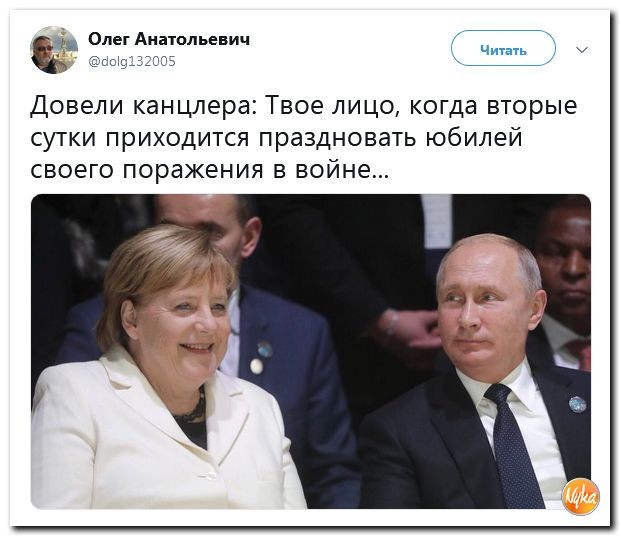
Task: Click the word "юбилей" in tweet text
Action: 474,138
